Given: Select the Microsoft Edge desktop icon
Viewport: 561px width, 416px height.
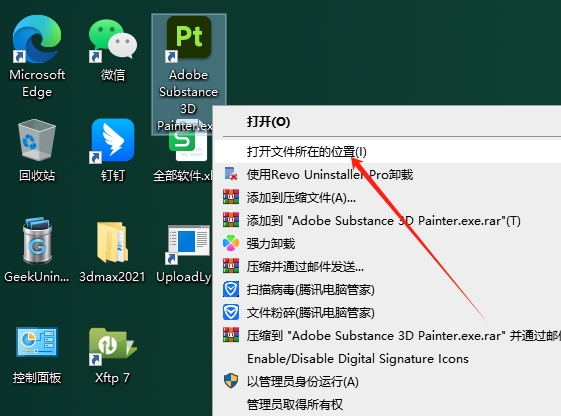Looking at the screenshot, I should [37, 39].
